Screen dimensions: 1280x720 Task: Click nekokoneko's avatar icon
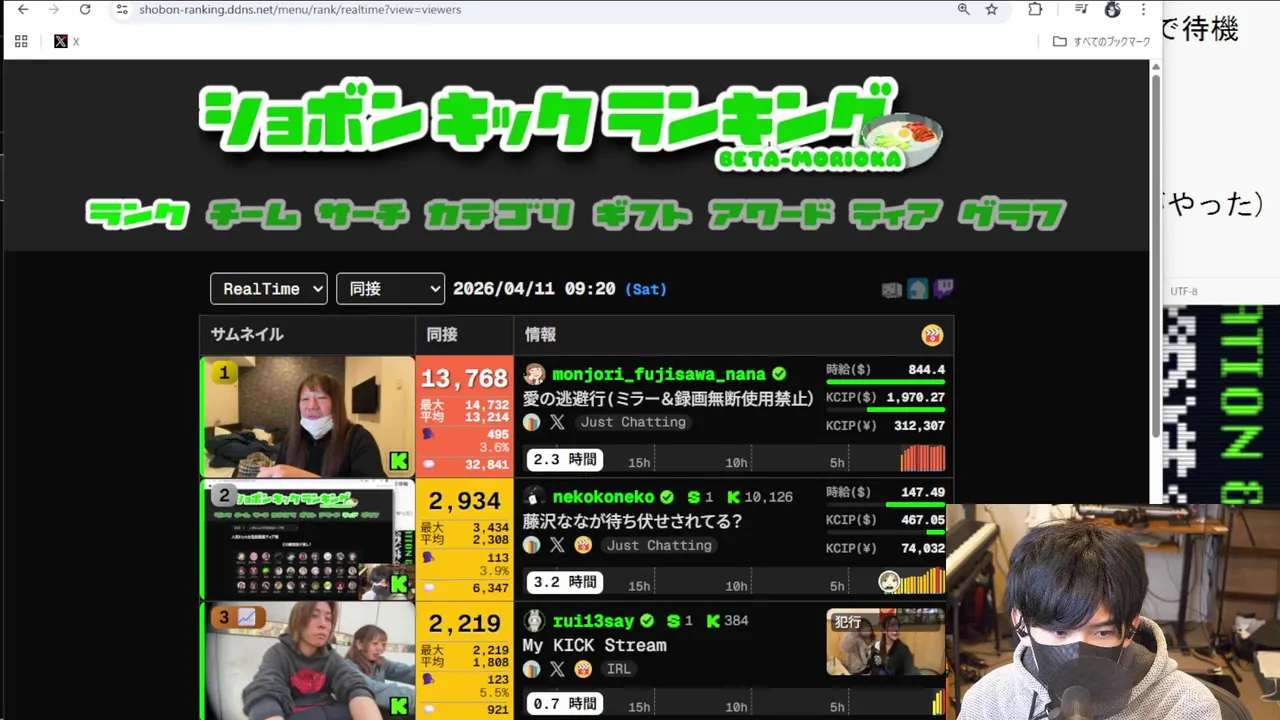click(534, 497)
